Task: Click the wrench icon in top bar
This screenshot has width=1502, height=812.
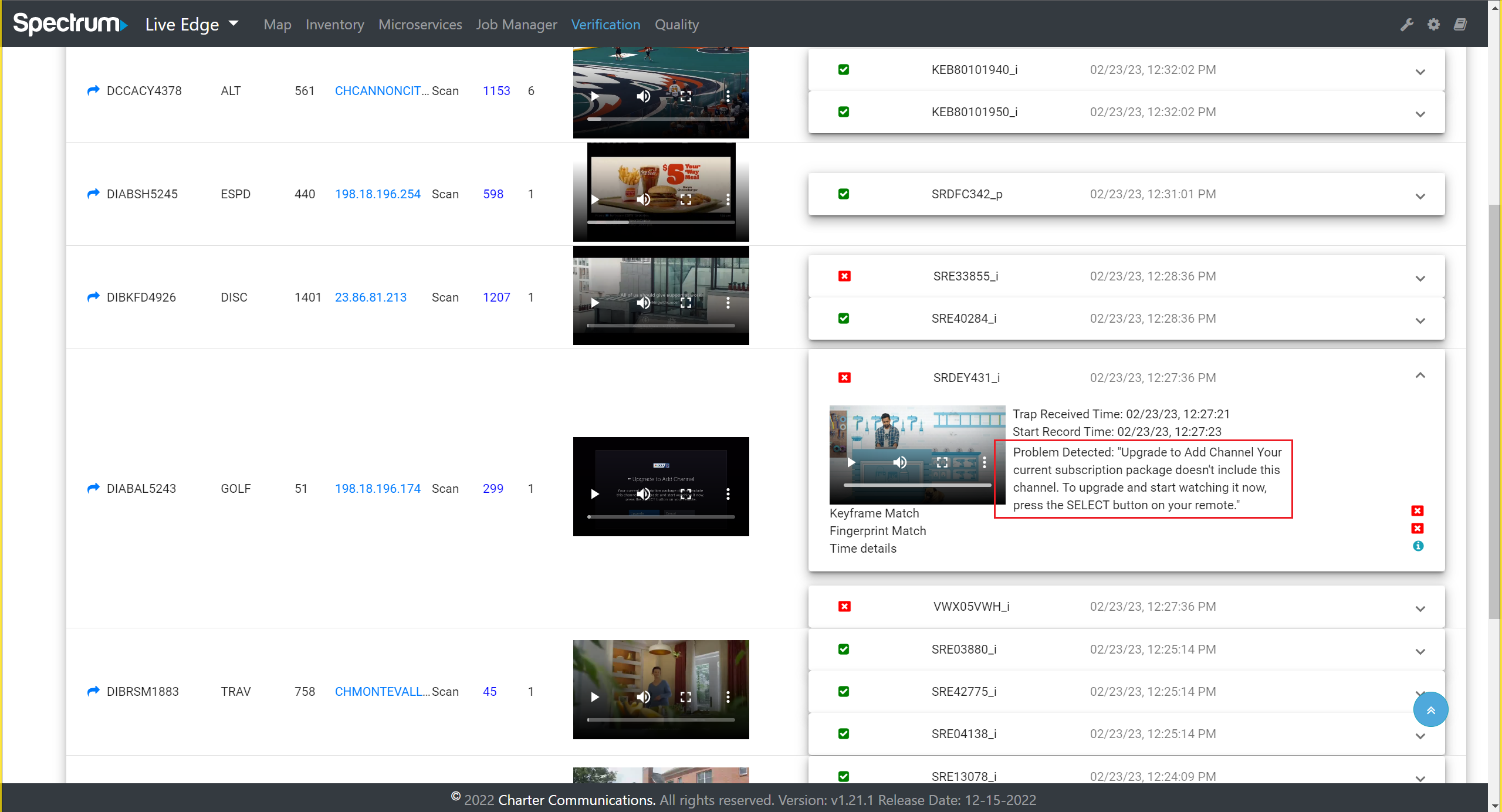Action: pyautogui.click(x=1406, y=25)
